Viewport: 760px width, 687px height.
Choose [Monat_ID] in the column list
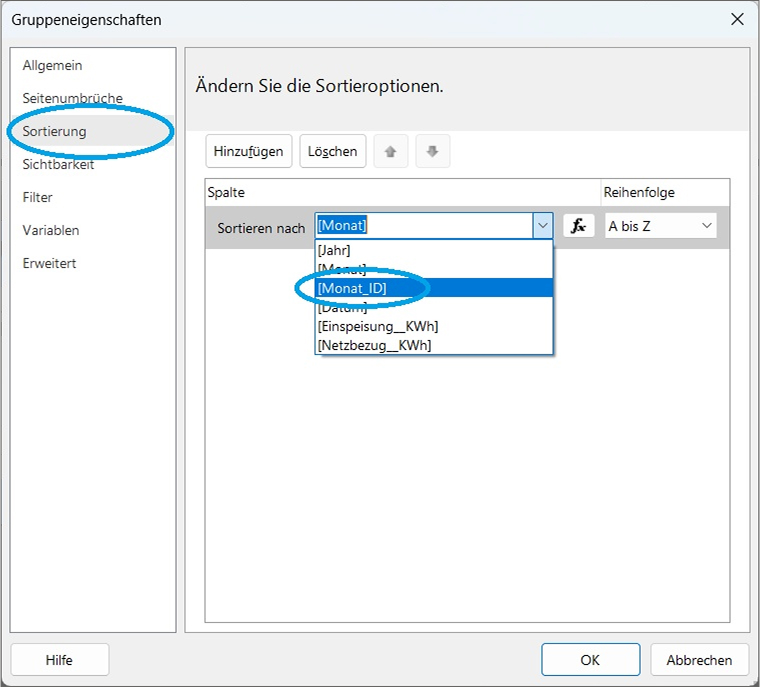(x=352, y=288)
